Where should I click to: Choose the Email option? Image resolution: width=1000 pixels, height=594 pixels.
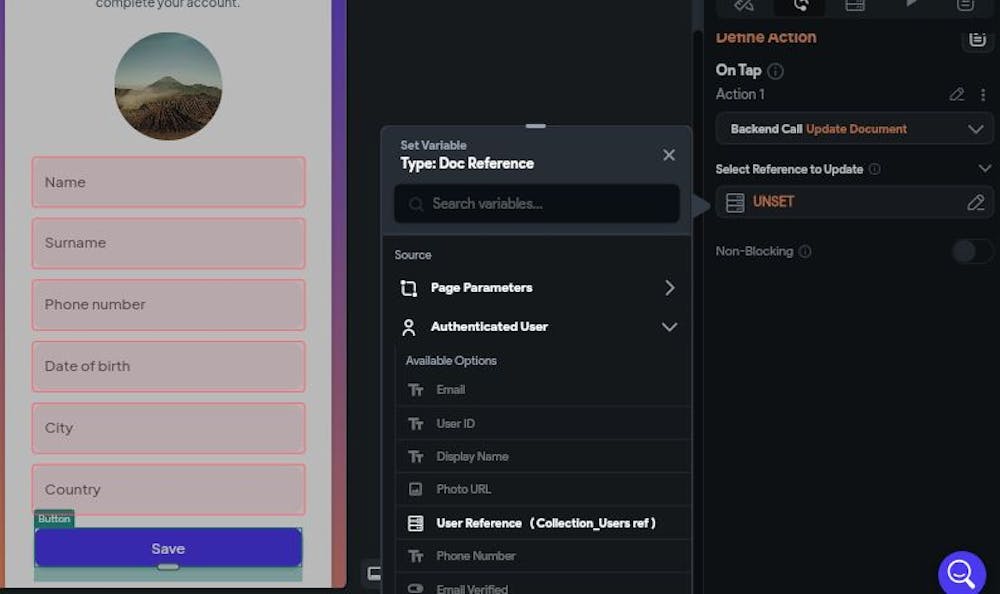543,390
